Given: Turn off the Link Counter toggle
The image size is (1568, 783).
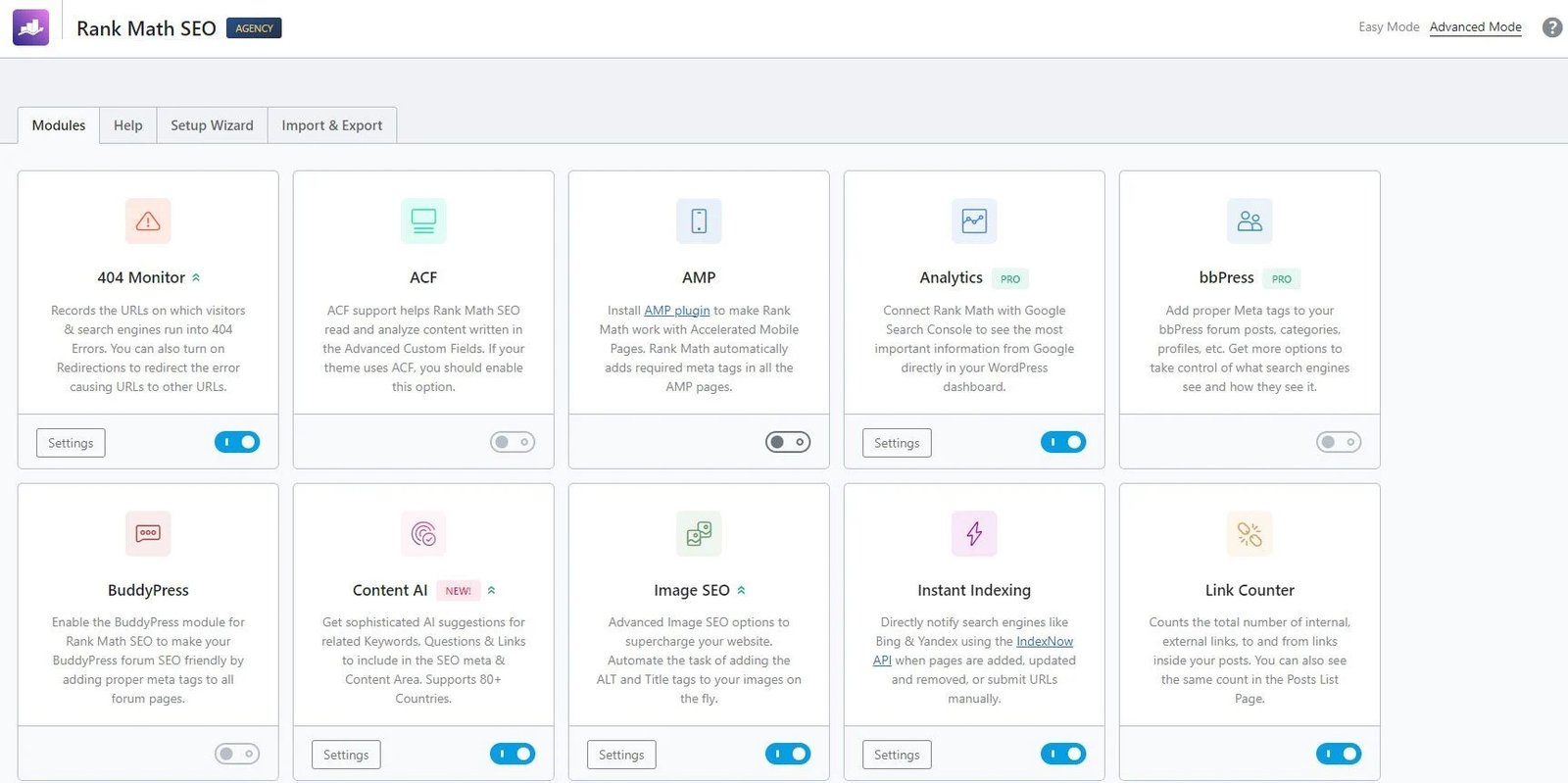Looking at the screenshot, I should click(1339, 754).
